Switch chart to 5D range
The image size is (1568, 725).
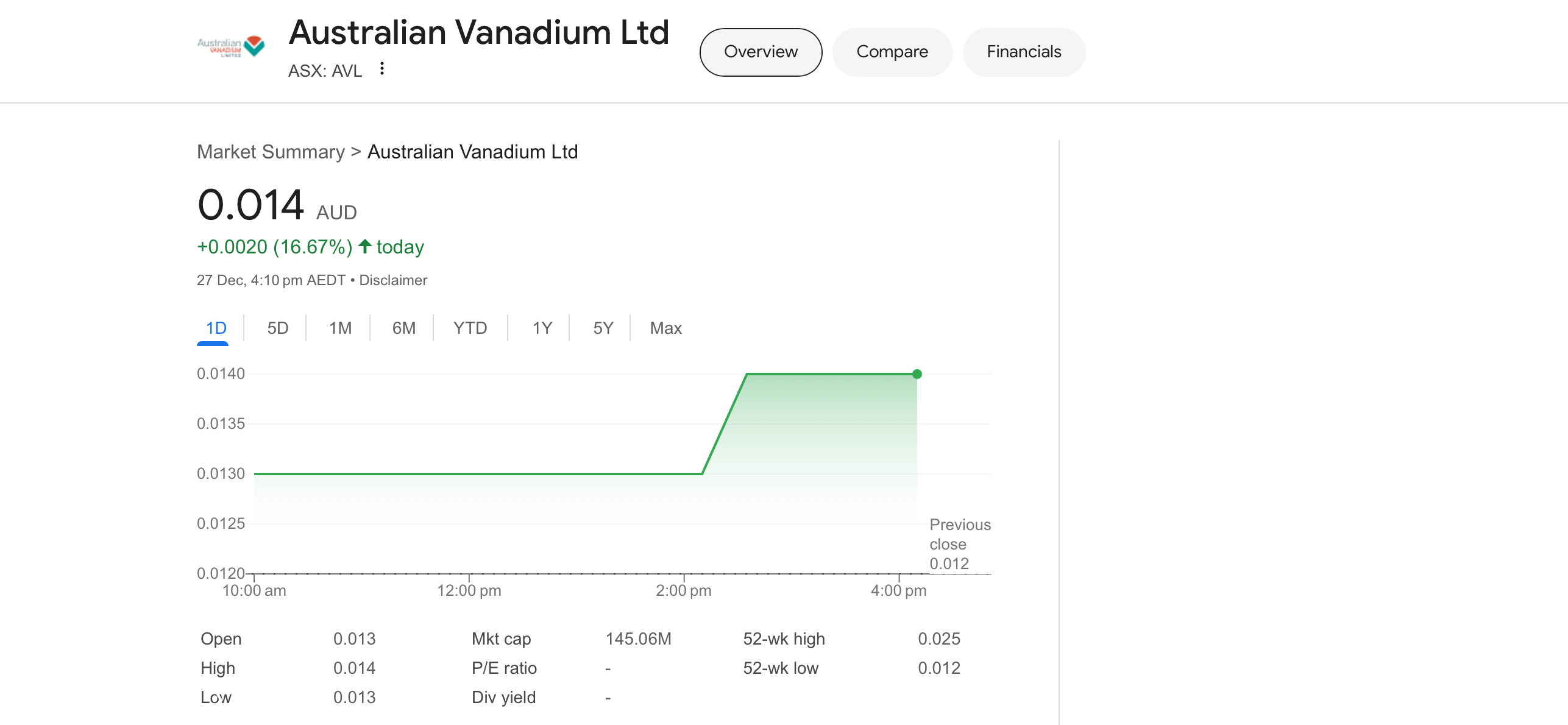click(278, 328)
